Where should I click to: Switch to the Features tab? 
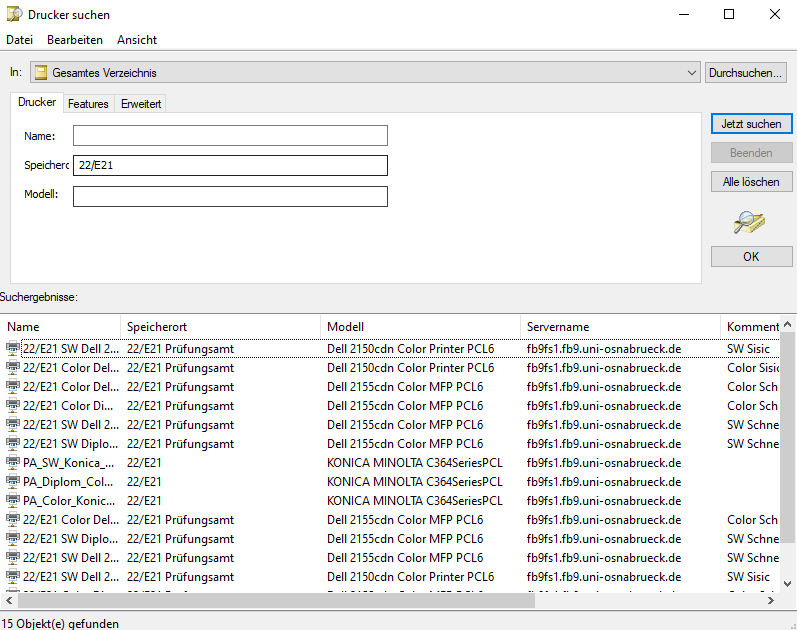88,104
